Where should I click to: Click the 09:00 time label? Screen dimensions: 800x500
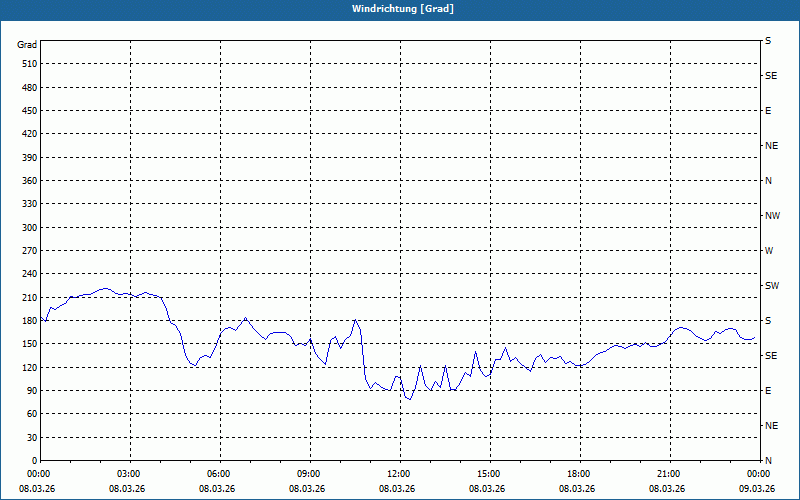(307, 474)
